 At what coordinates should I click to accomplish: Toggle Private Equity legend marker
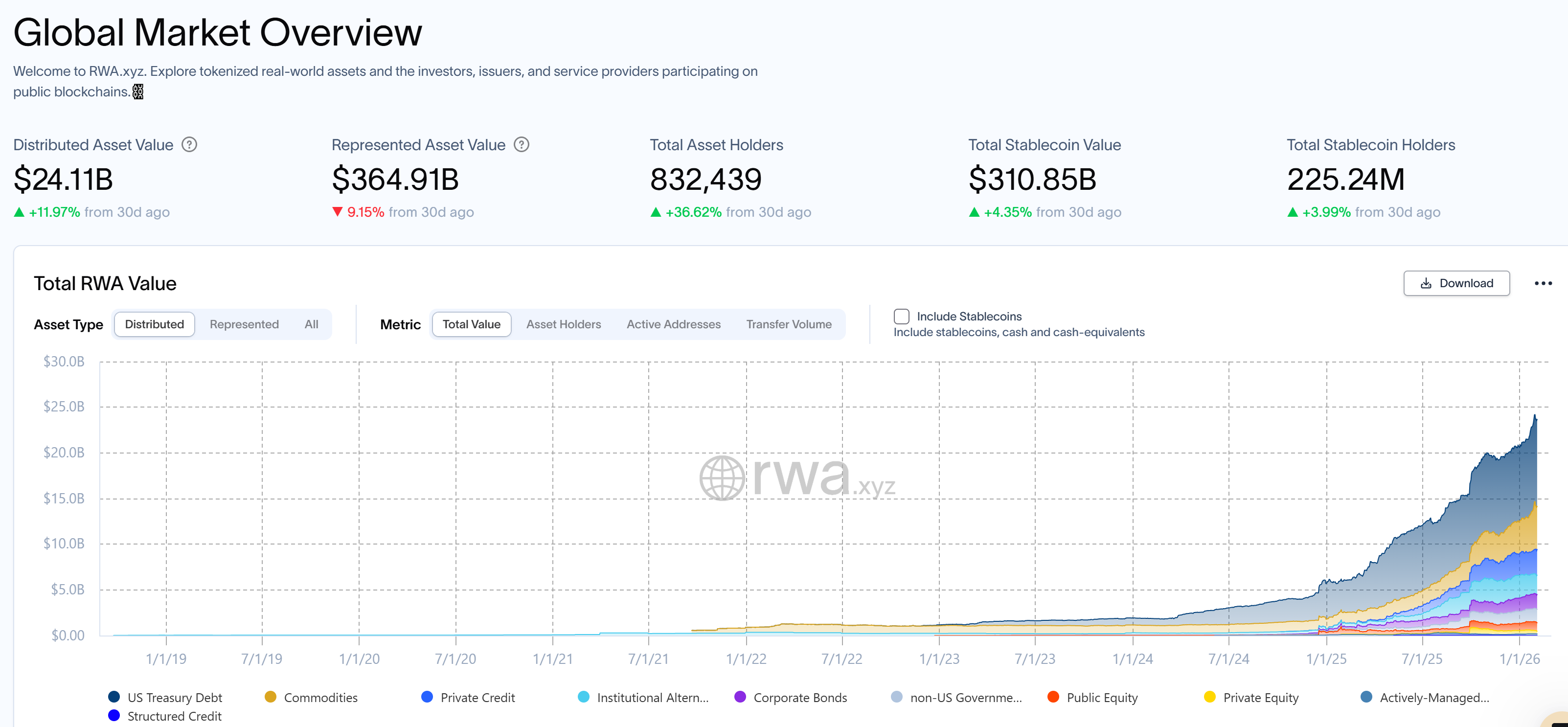pos(1209,697)
